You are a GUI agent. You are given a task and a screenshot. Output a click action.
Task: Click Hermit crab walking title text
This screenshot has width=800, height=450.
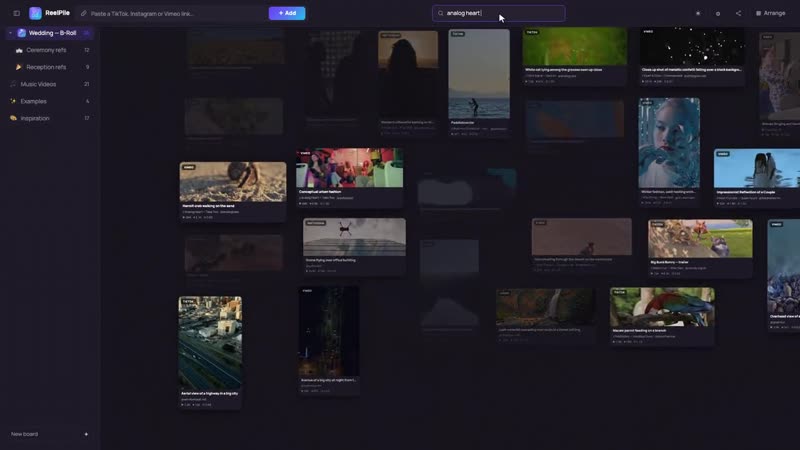point(209,206)
